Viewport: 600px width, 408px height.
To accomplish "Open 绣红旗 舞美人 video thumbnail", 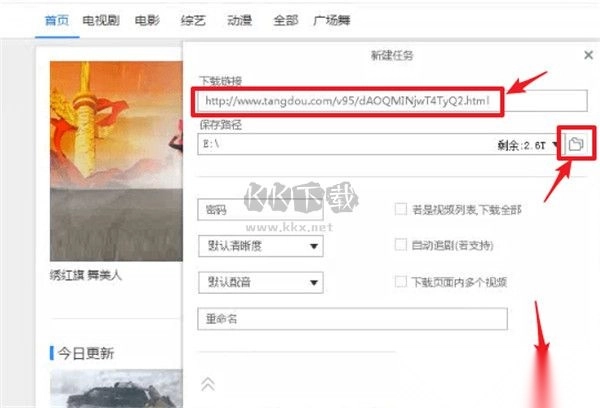I will click(116, 161).
